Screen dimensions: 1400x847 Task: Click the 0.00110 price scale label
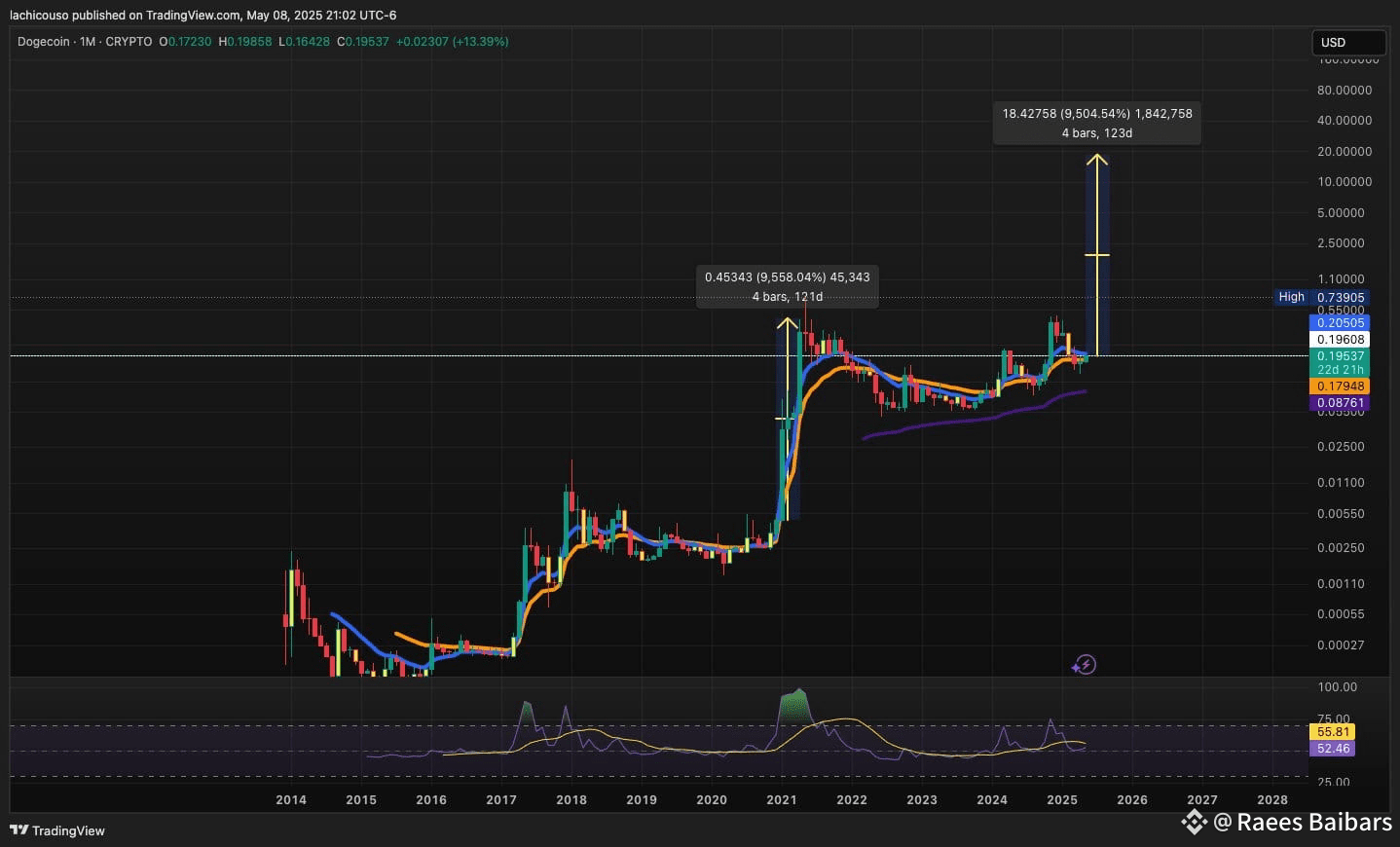coord(1341,584)
